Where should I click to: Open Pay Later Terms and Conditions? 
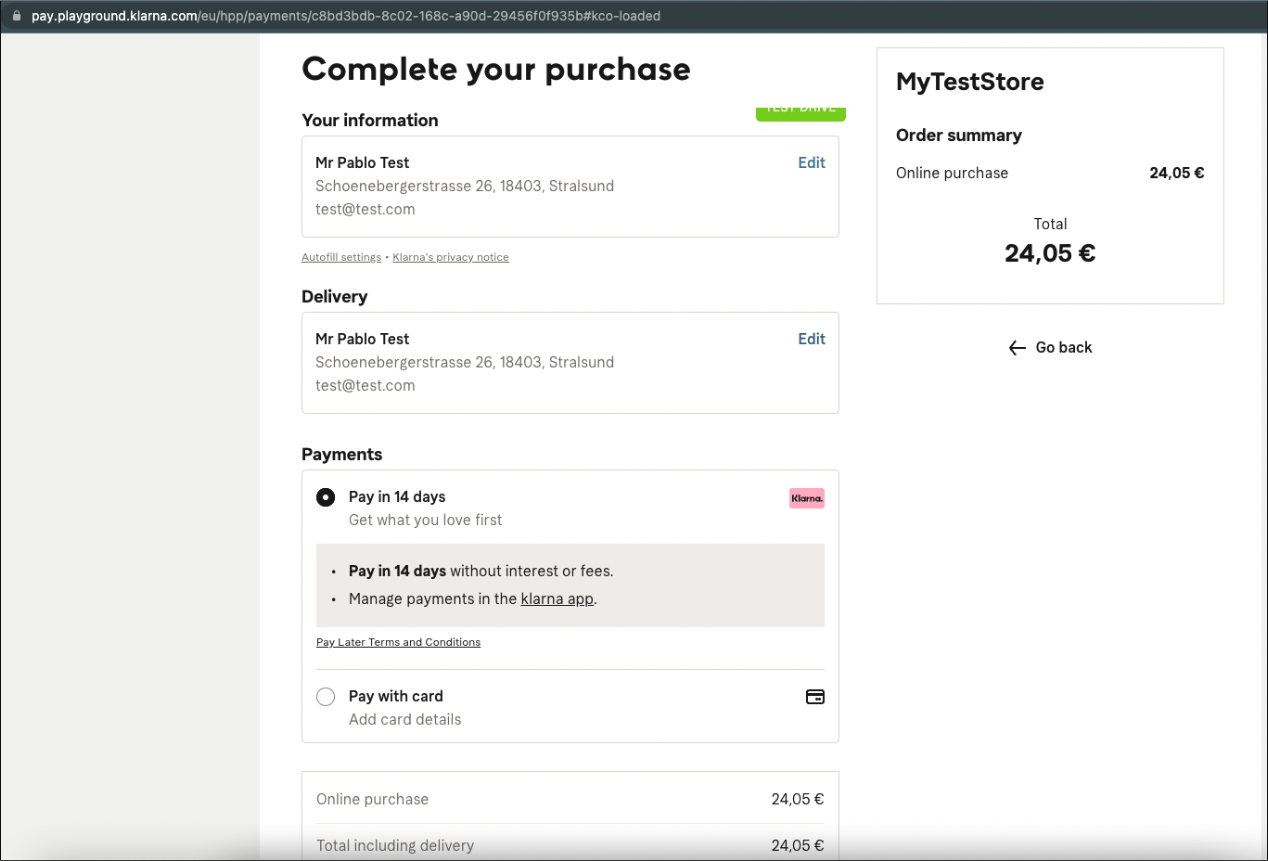pyautogui.click(x=398, y=642)
